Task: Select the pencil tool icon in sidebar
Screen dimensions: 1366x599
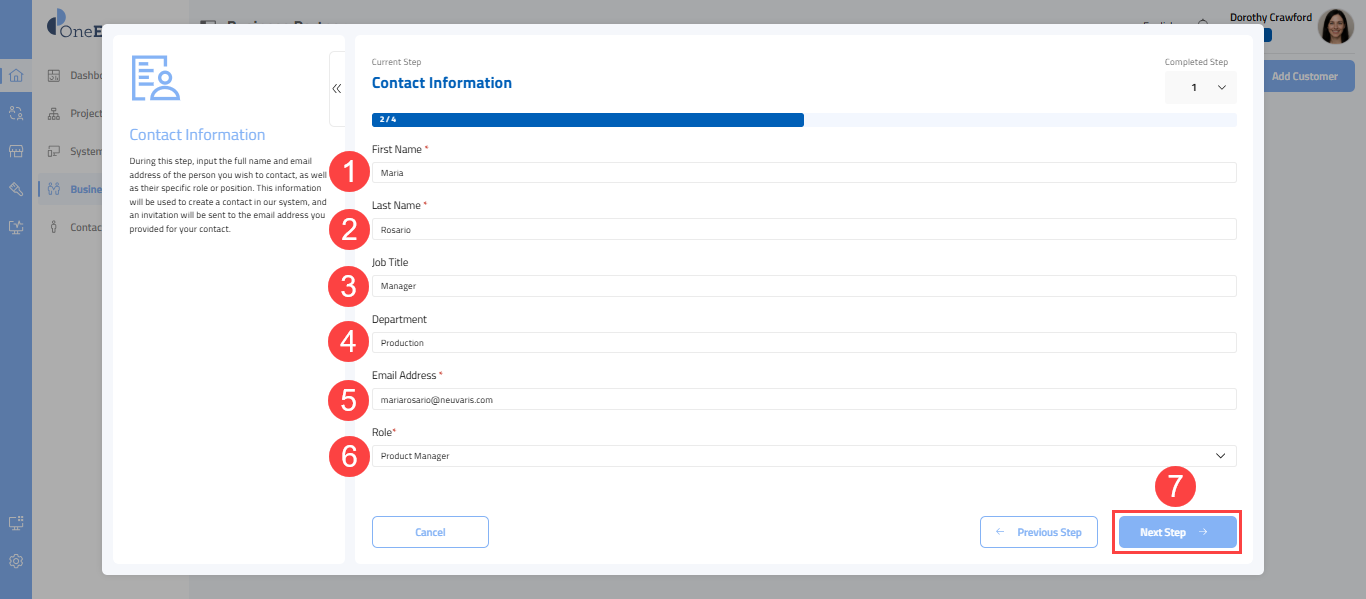Action: 16,189
